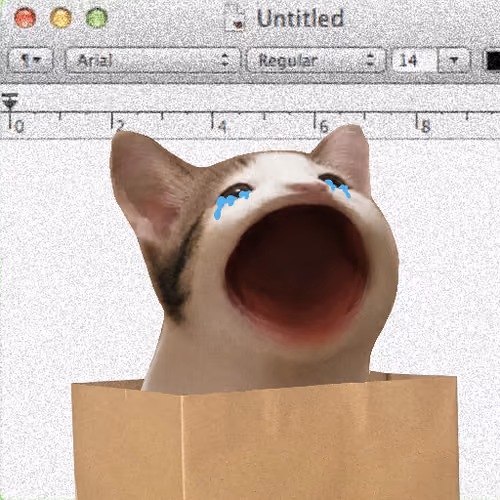Select the indent marker at ruler position 0
The width and height of the screenshot is (500, 500).
click(x=10, y=102)
